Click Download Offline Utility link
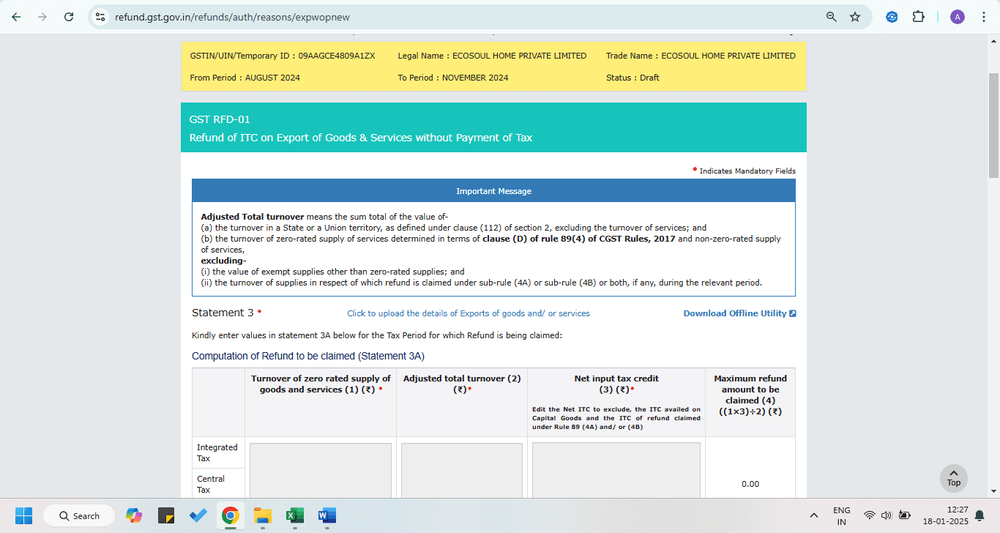This screenshot has height=533, width=1000. [x=739, y=314]
